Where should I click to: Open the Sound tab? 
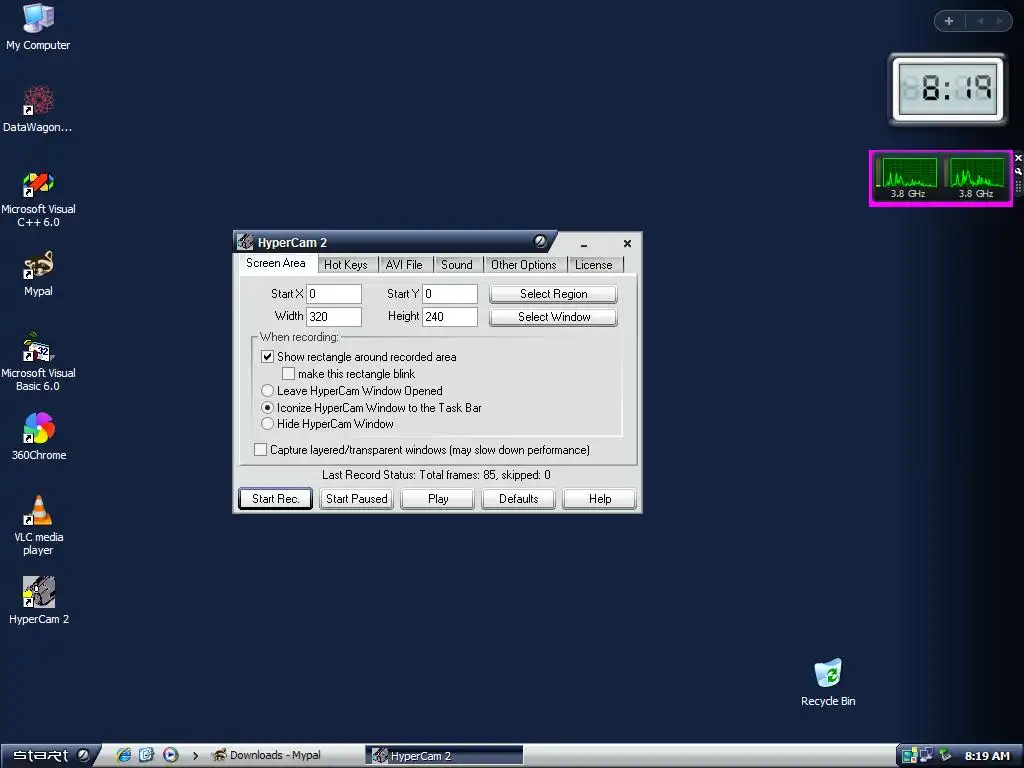coord(456,264)
